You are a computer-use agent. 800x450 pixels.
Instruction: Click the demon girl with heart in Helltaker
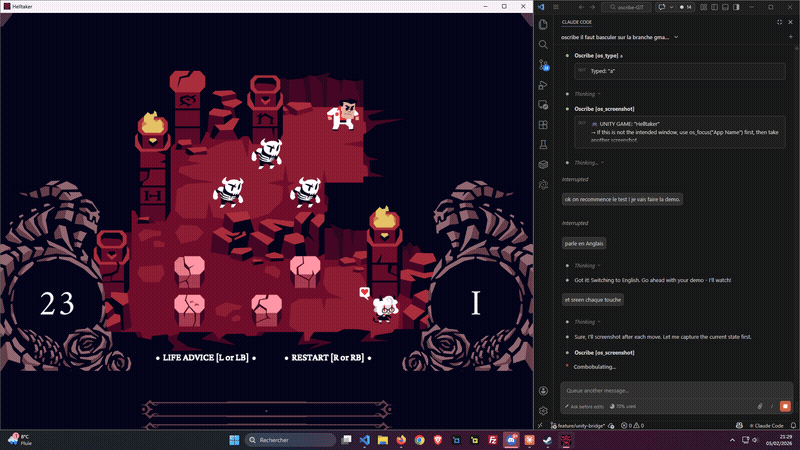(x=384, y=308)
